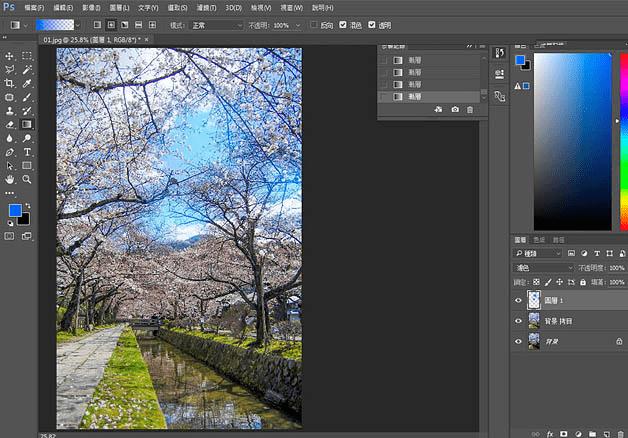Click the camera snapshot icon in History panel
The image size is (628, 438).
click(x=455, y=109)
